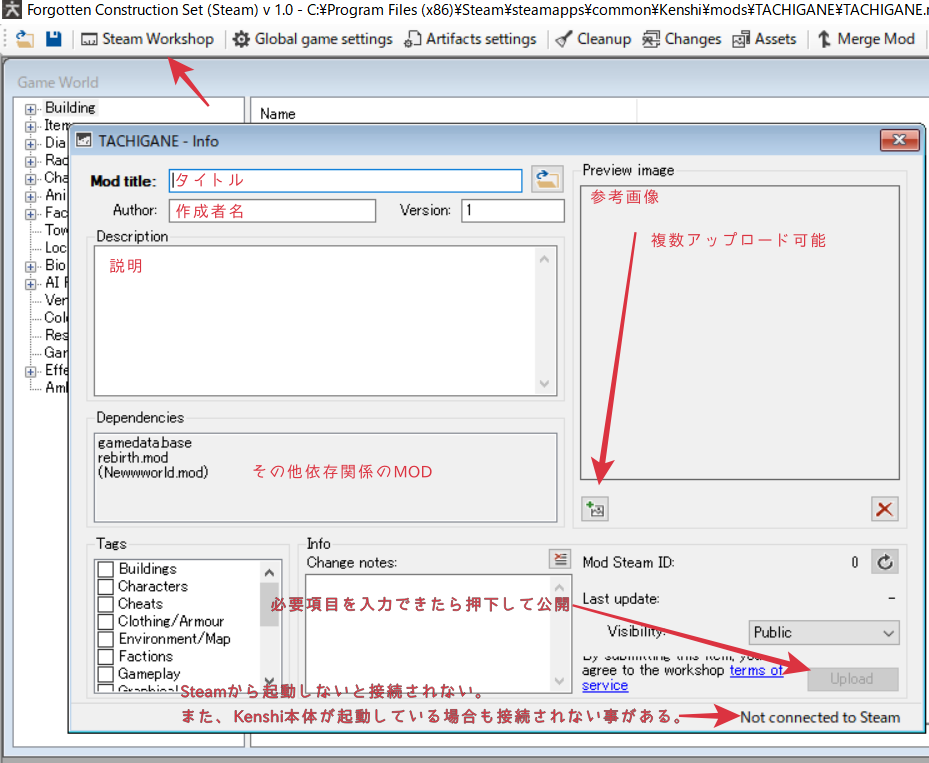Image resolution: width=929 pixels, height=763 pixels.
Task: Enable the Buildings tag checkbox
Action: (x=106, y=569)
